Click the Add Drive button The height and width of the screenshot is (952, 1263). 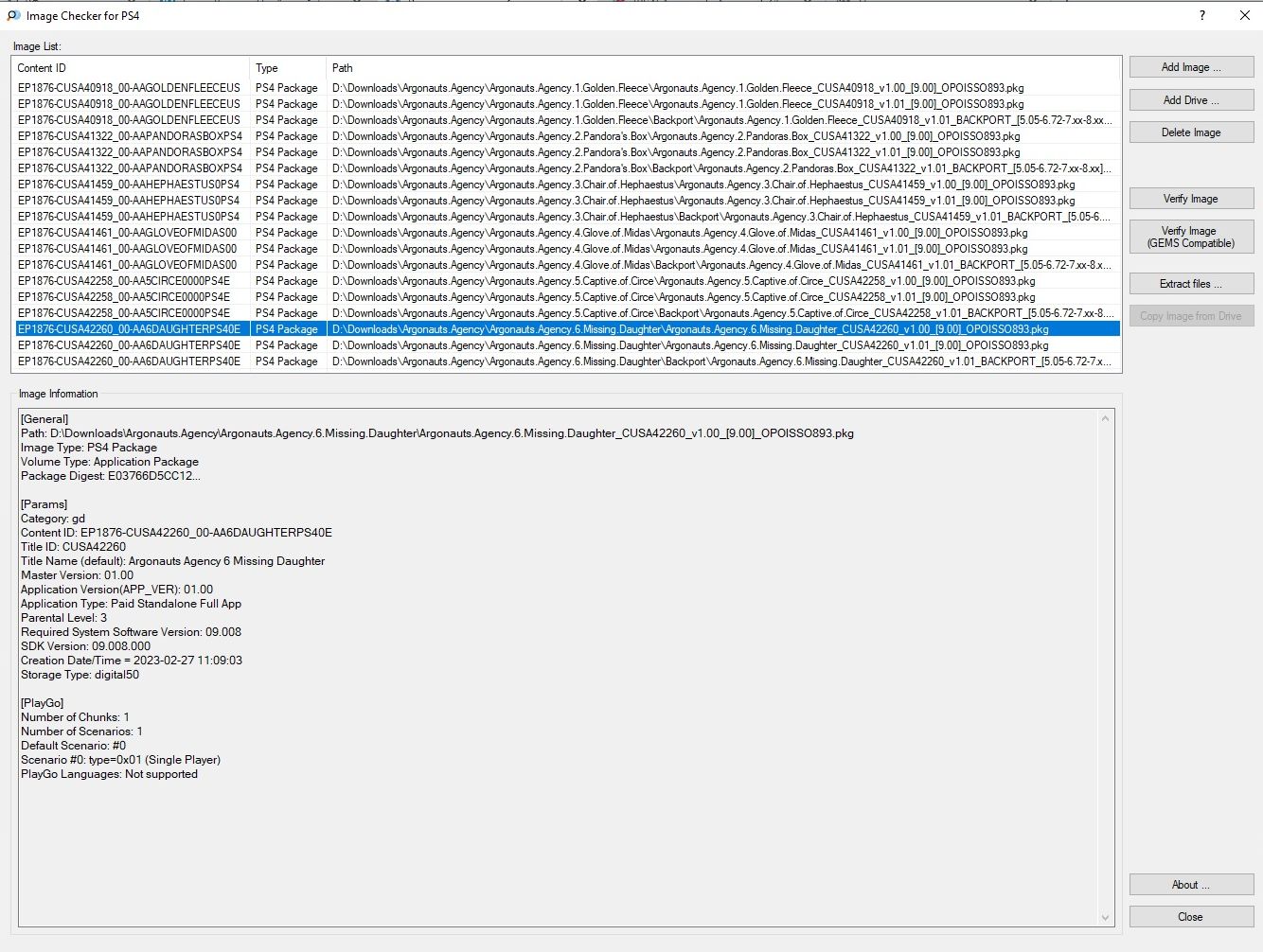(x=1190, y=100)
